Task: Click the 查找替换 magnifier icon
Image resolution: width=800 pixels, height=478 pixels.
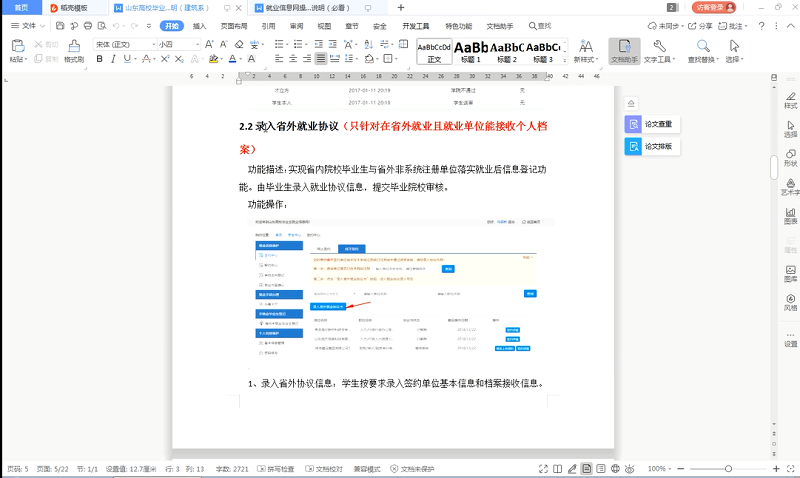Action: coord(703,51)
